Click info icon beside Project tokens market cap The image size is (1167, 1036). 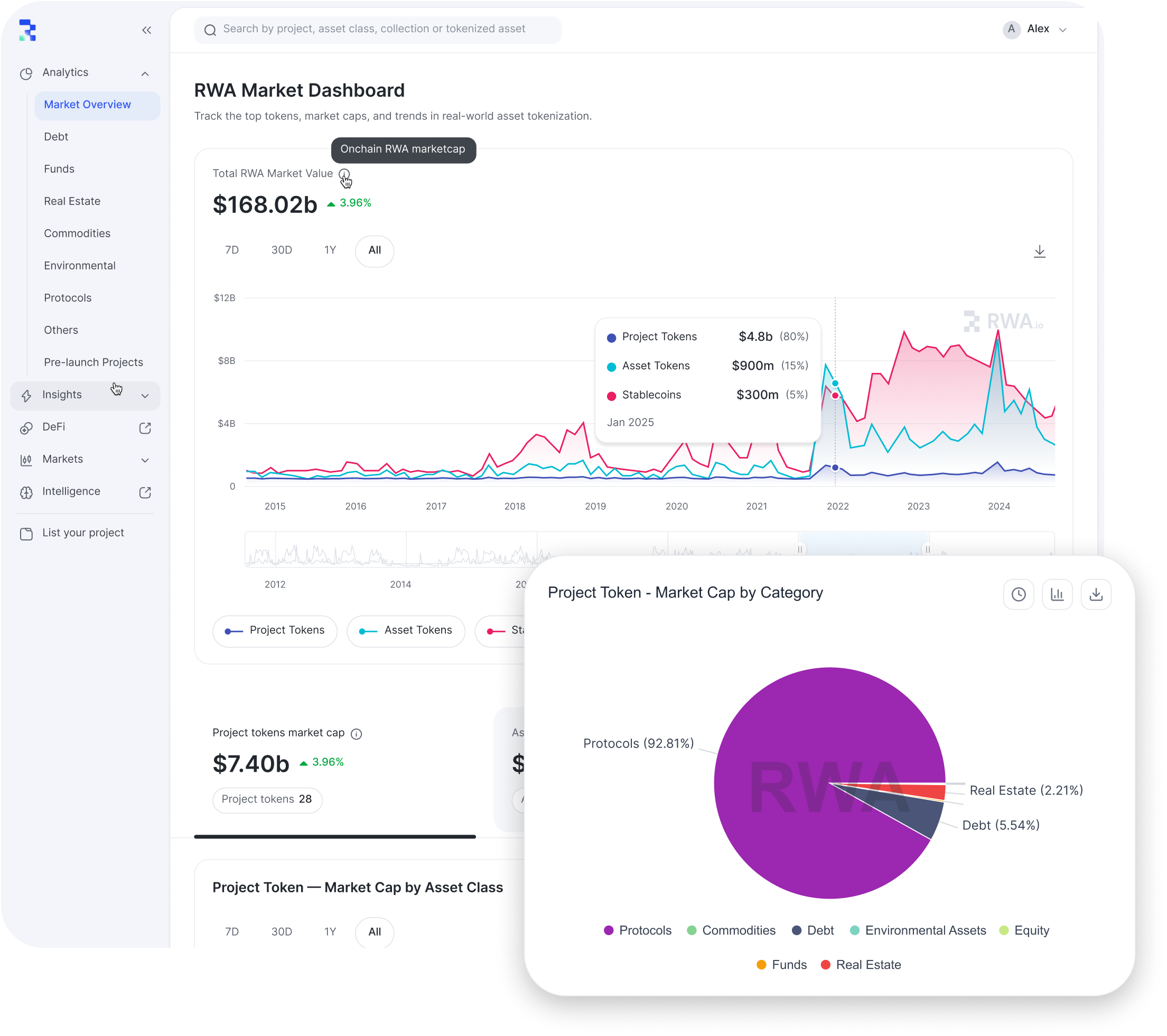356,733
